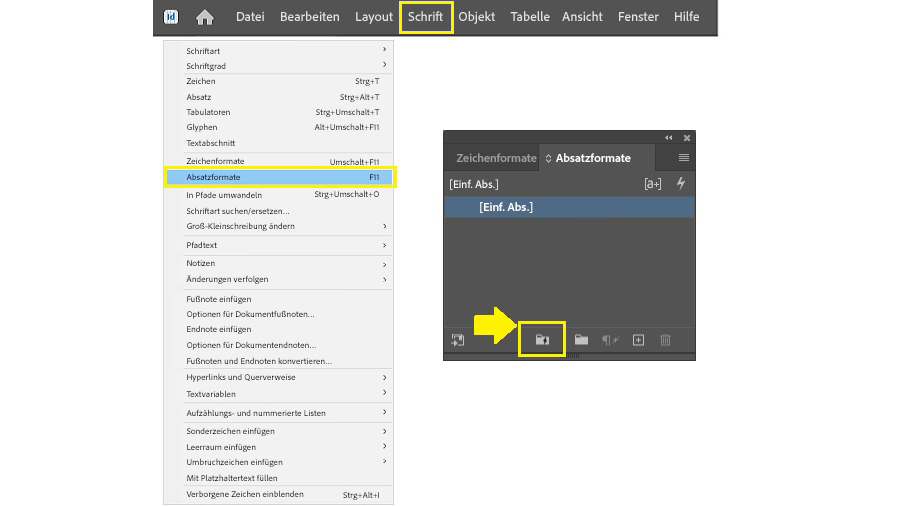The width and height of the screenshot is (900, 506).
Task: Open the Datei menu
Action: coord(250,17)
